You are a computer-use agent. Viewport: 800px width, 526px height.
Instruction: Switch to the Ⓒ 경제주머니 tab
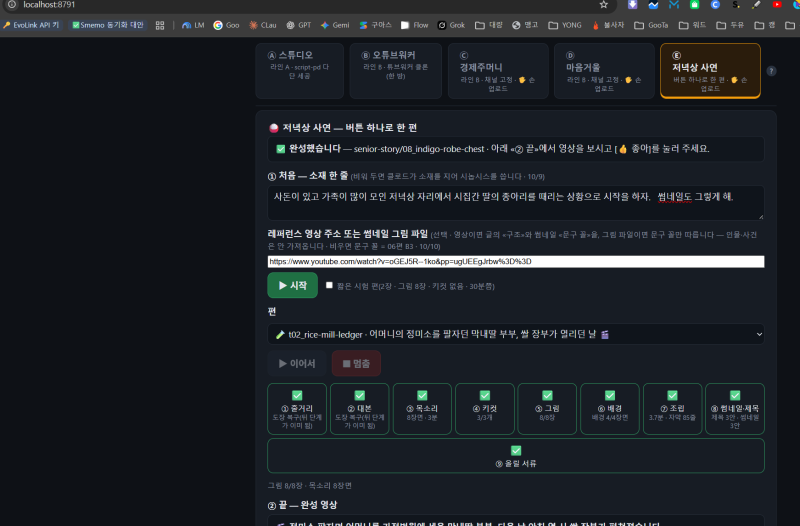498,70
